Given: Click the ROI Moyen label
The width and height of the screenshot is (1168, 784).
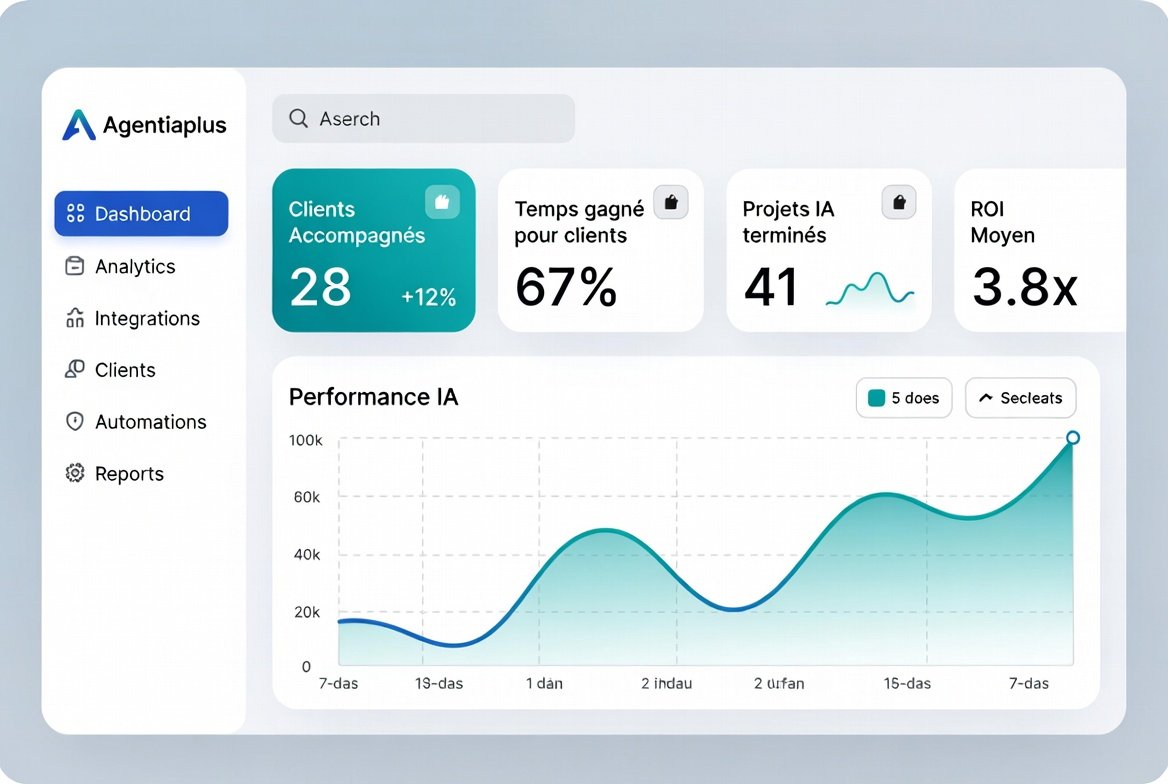Looking at the screenshot, I should pos(1003,222).
